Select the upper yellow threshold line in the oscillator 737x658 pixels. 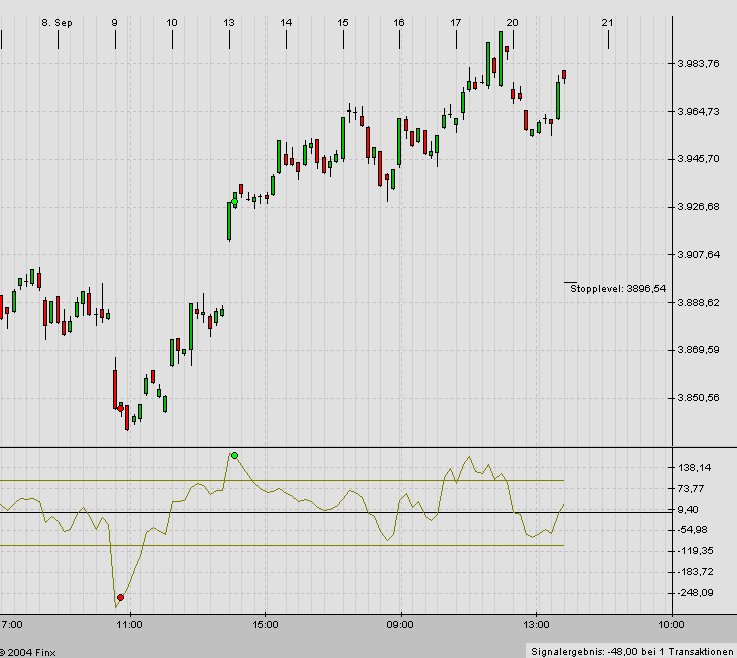(300, 480)
